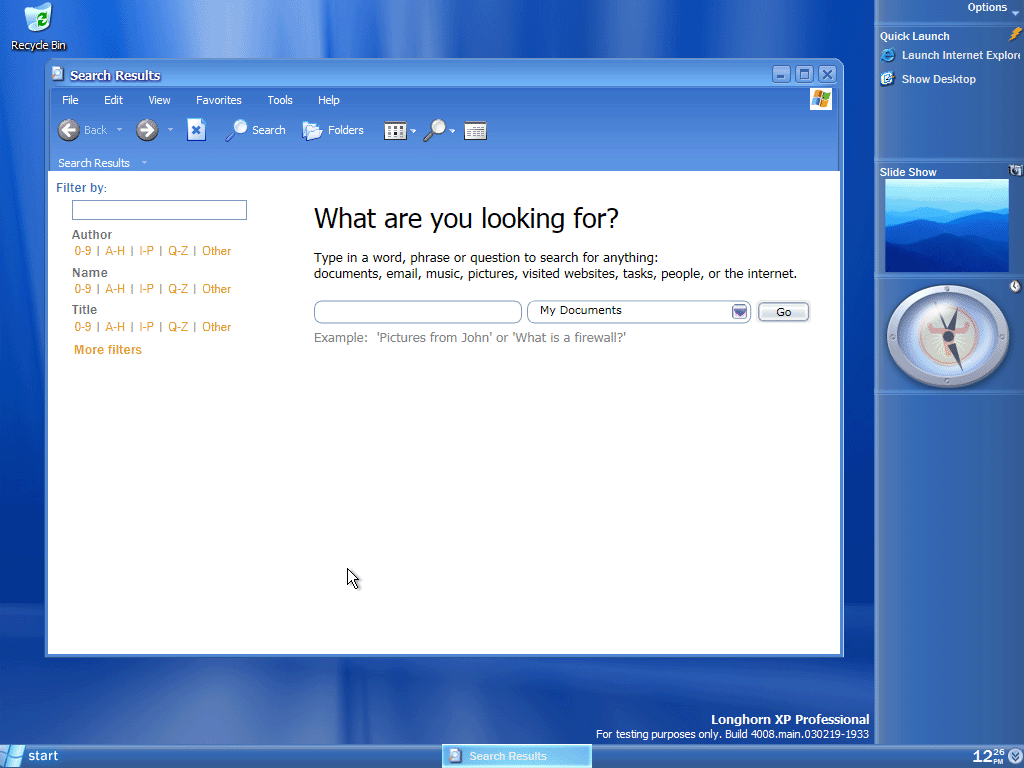Click the Windows flag logo in menu bar
This screenshot has width=1024, height=768.
coord(821,99)
